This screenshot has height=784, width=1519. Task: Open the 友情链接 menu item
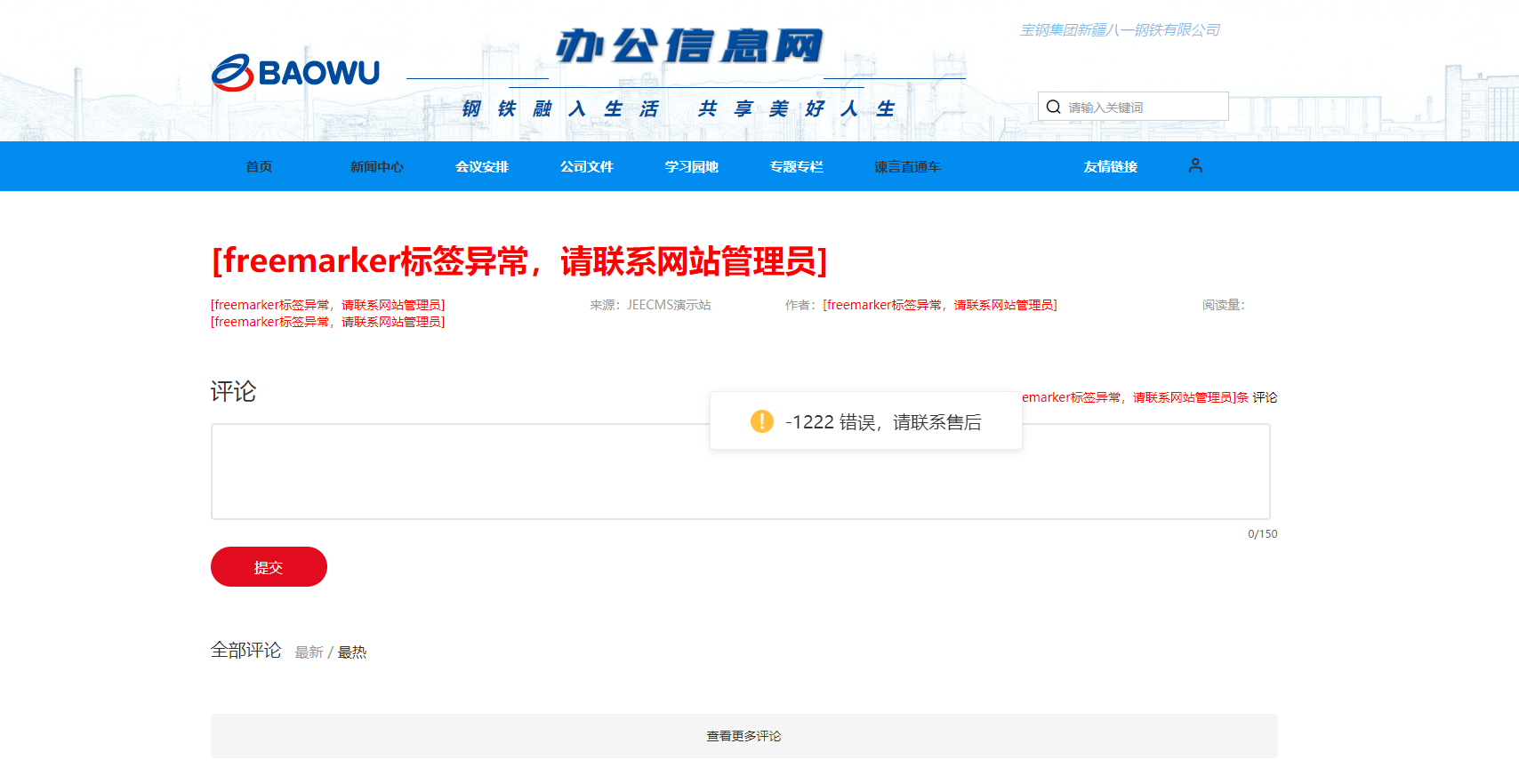[1111, 166]
